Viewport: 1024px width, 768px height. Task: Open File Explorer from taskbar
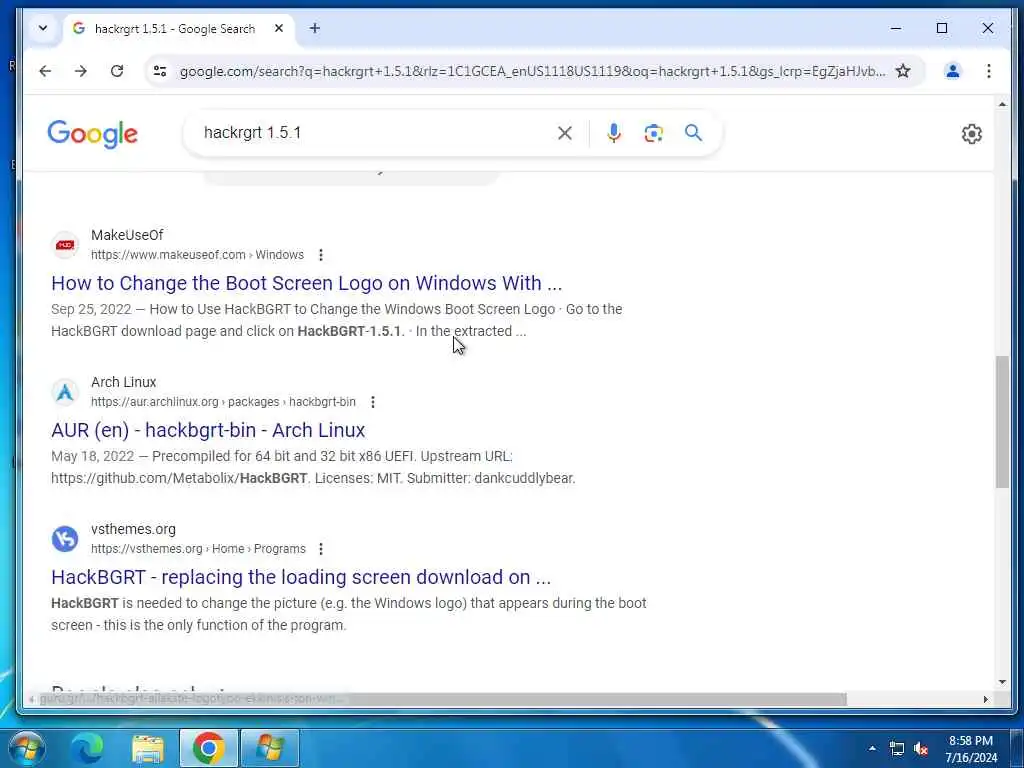pyautogui.click(x=148, y=748)
